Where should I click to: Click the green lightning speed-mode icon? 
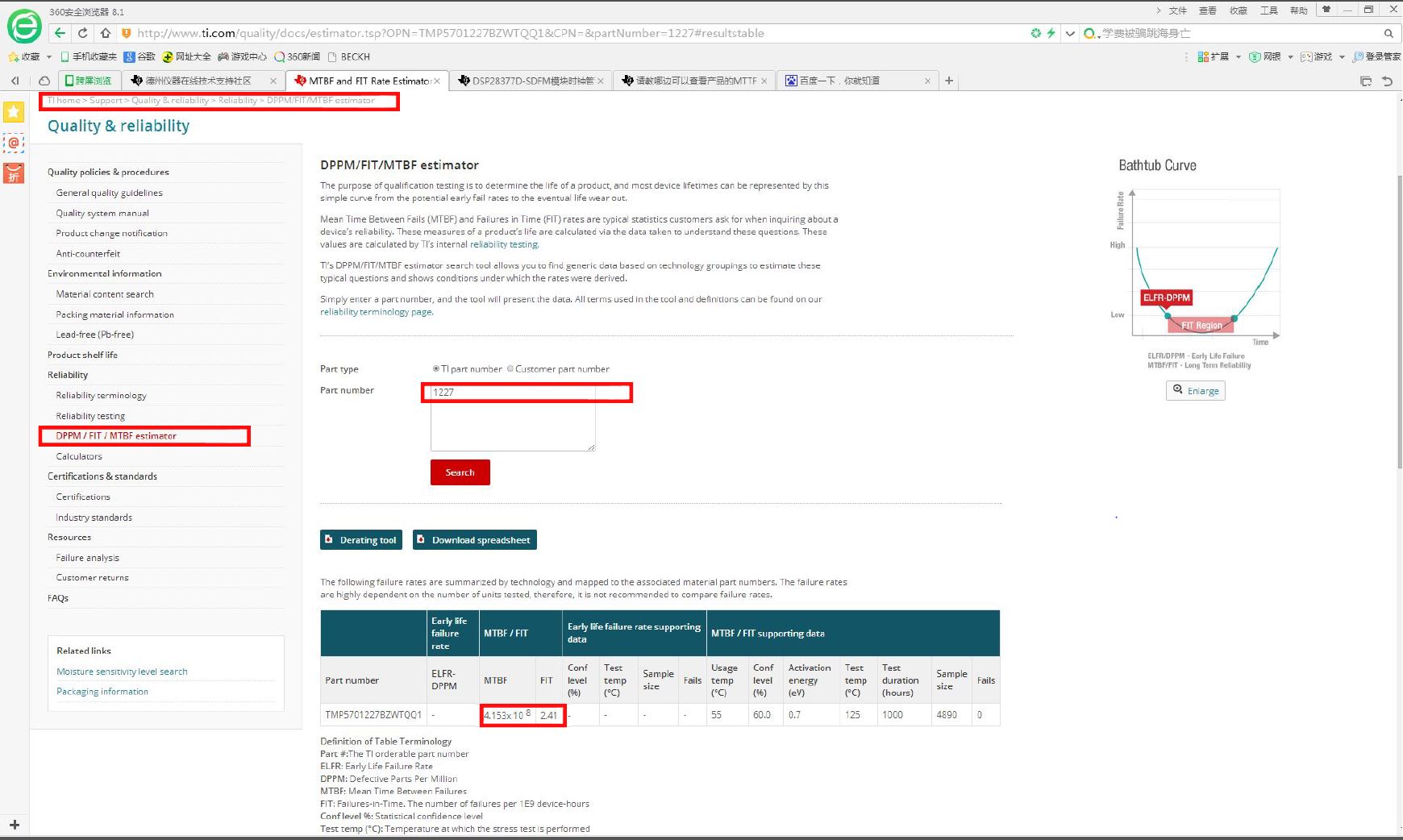coord(1051,33)
